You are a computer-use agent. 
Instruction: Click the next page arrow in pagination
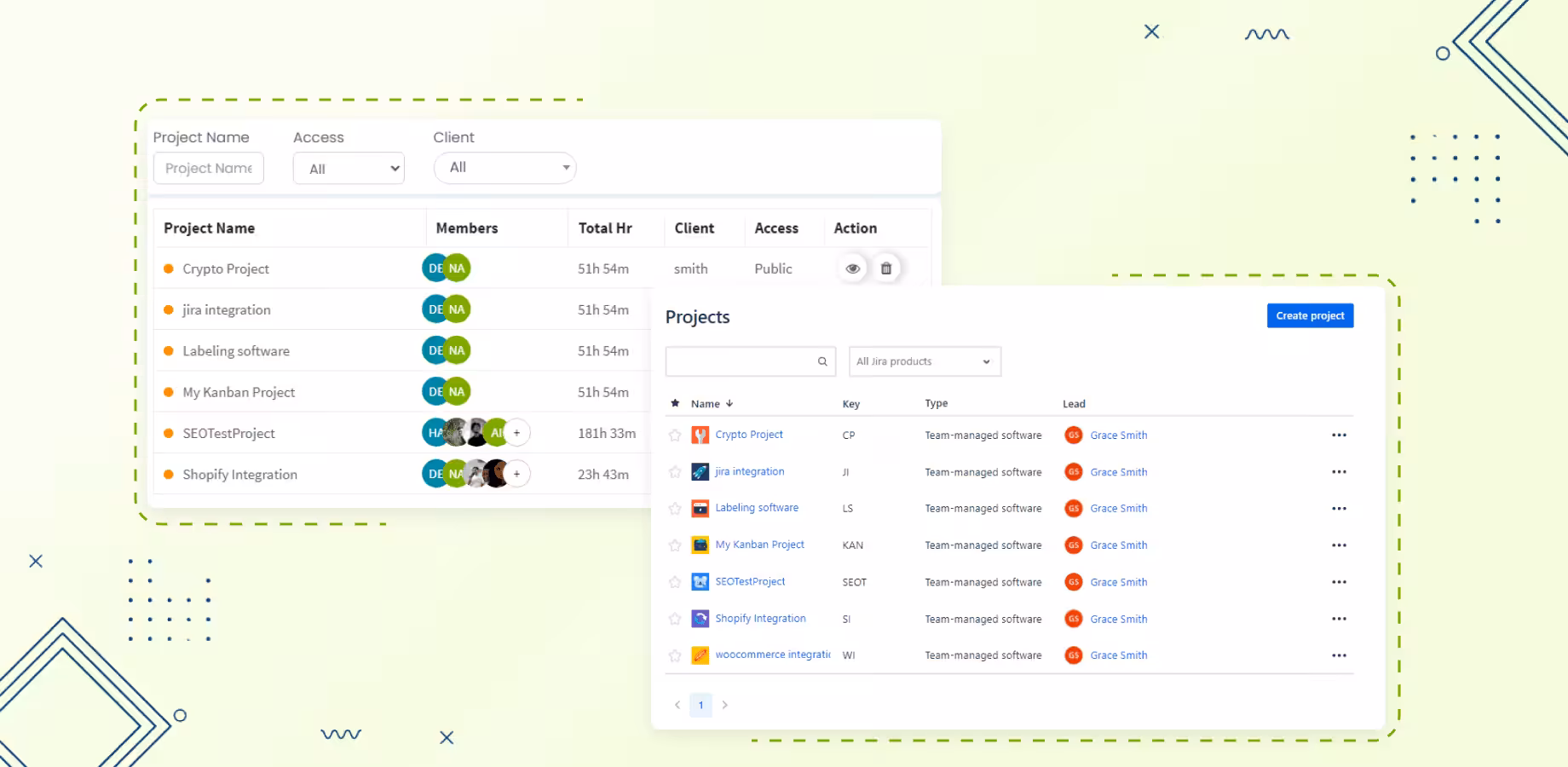pyautogui.click(x=725, y=705)
